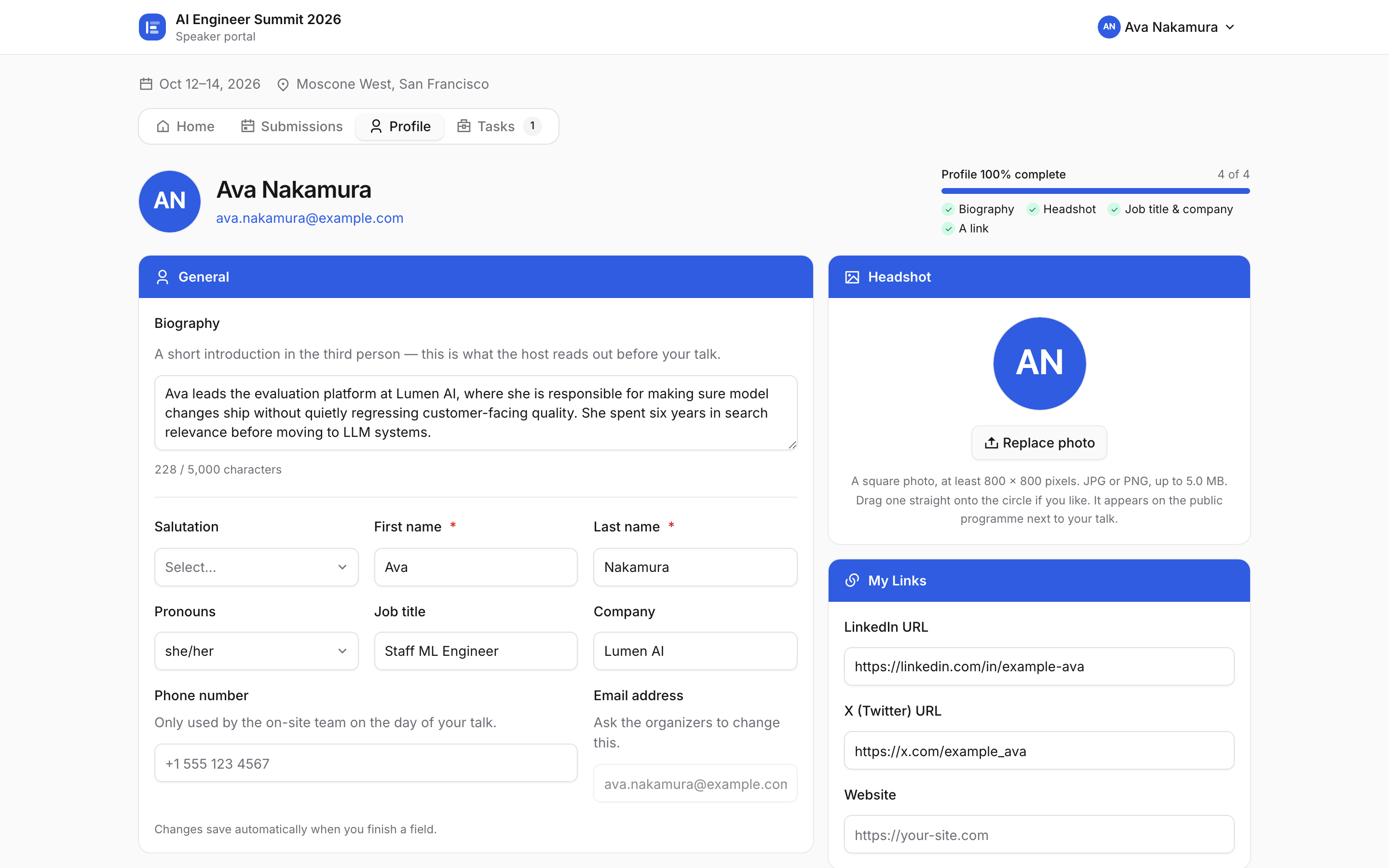Click the small AN avatar in header

(x=1109, y=27)
